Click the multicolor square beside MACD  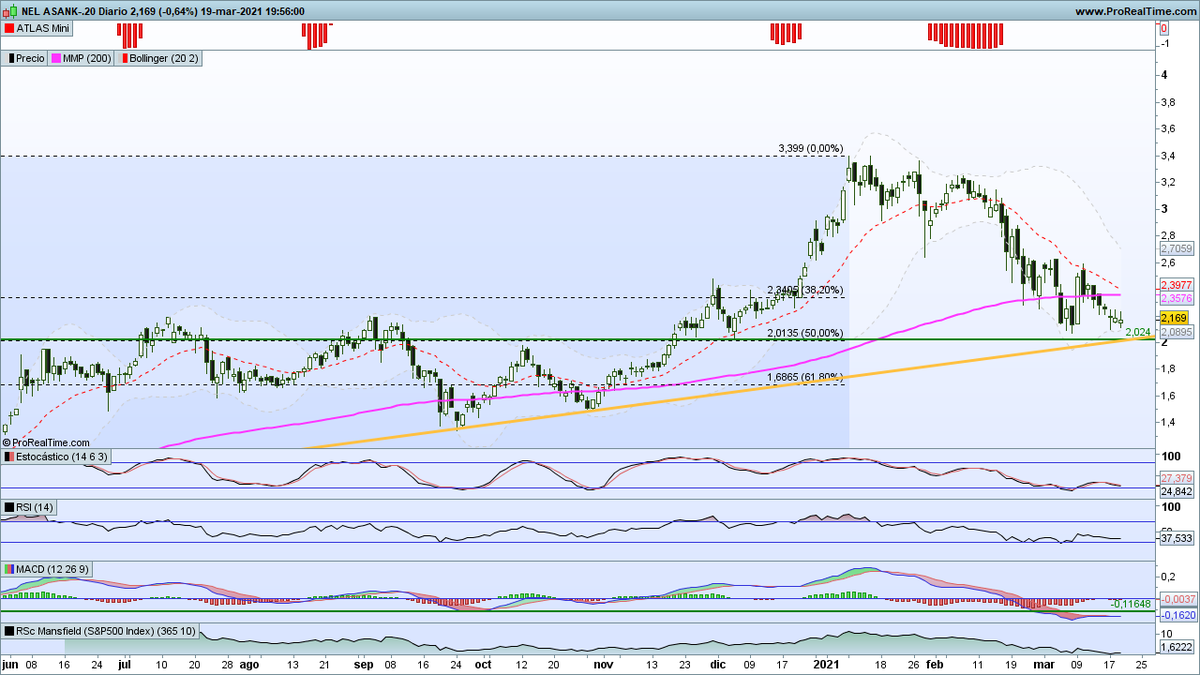click(x=9, y=569)
